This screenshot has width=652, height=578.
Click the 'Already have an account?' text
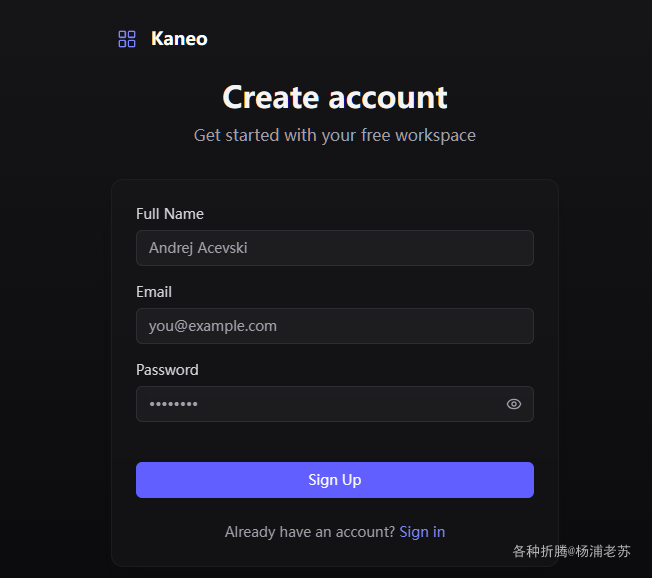[310, 532]
